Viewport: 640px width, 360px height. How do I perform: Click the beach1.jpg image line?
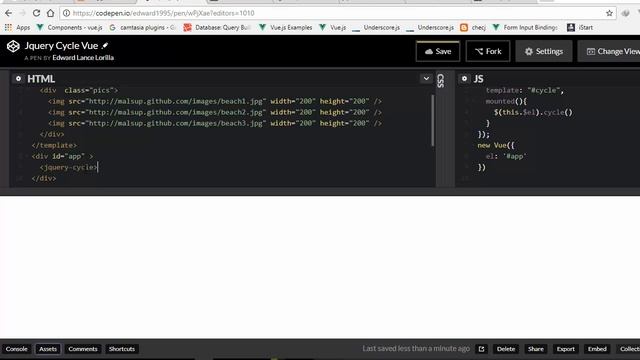pyautogui.click(x=215, y=101)
